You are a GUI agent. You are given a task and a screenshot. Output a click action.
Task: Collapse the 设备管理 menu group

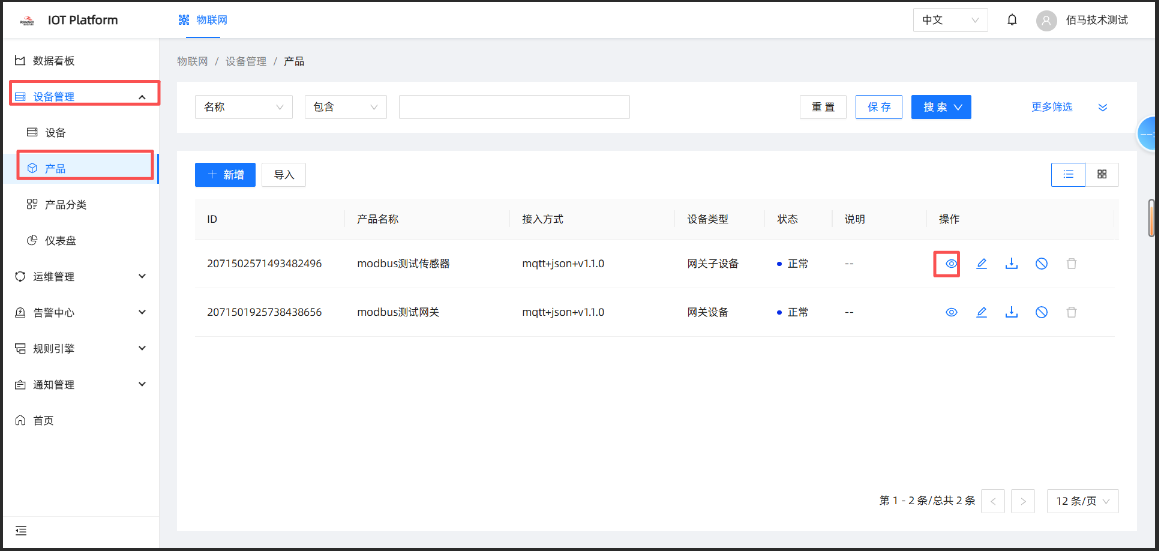point(80,96)
